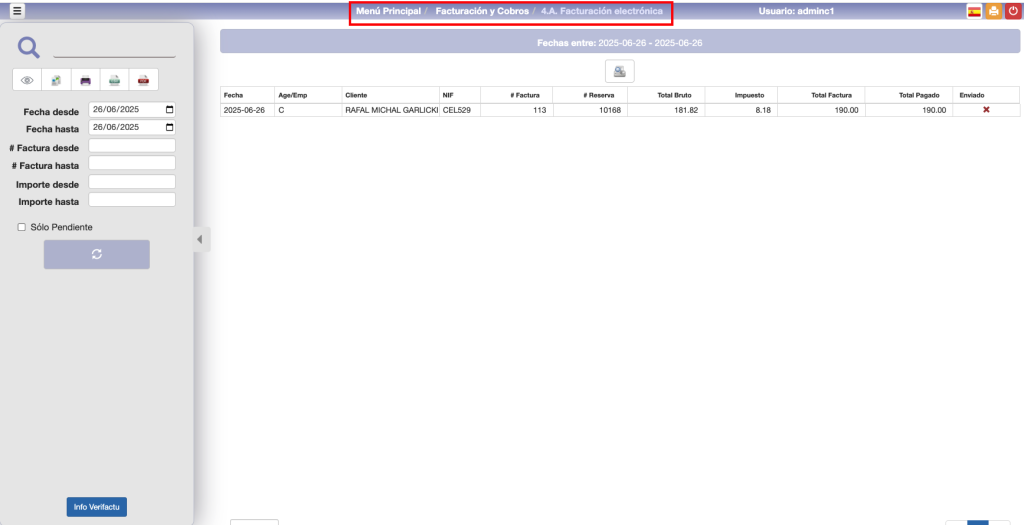Click the orange print icon in header

(993, 11)
